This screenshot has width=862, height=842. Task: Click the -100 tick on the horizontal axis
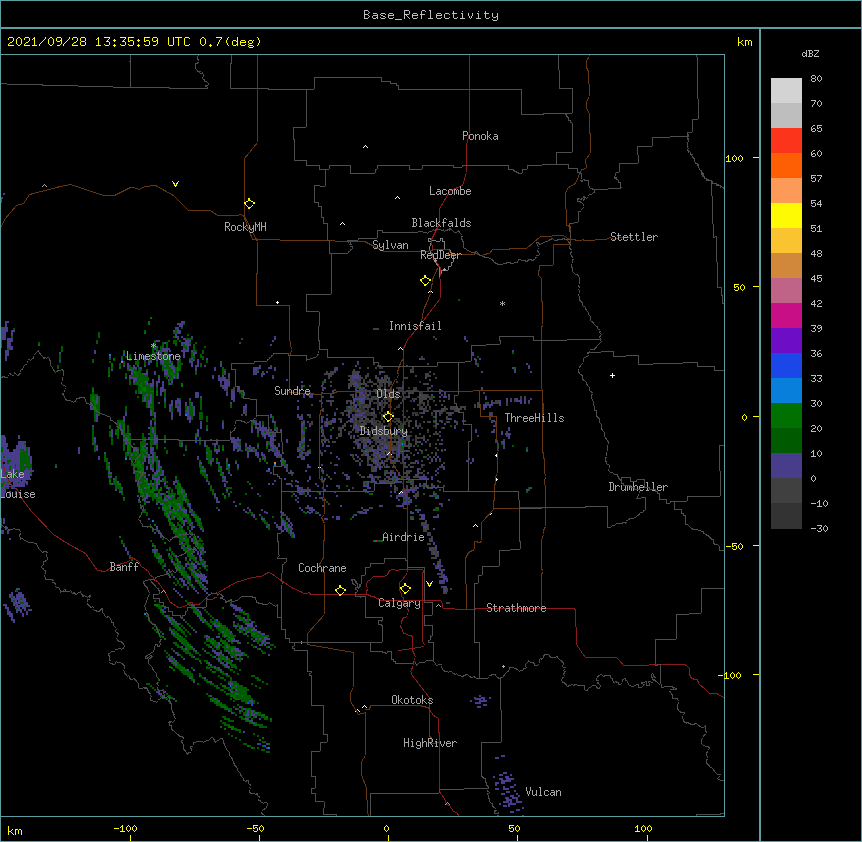click(x=125, y=828)
